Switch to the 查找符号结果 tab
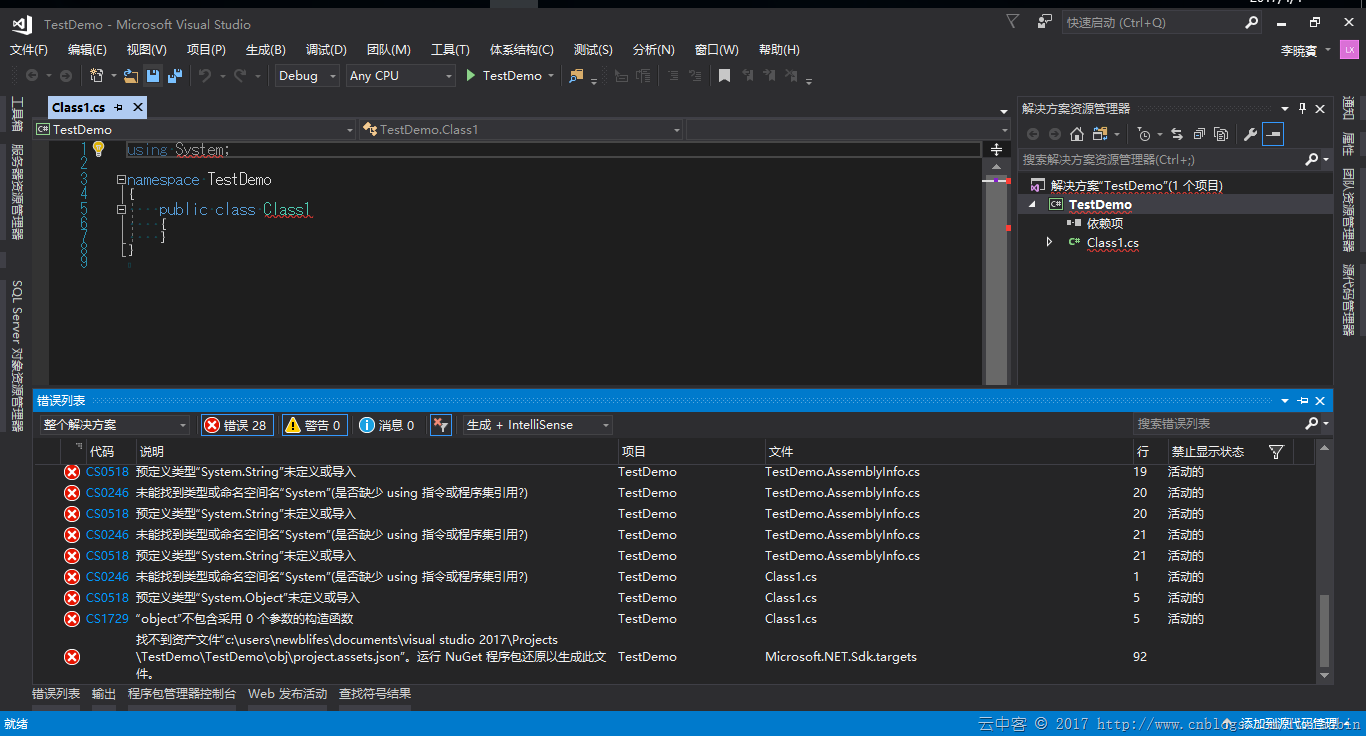Screen dimensions: 1366x736 click(x=375, y=694)
